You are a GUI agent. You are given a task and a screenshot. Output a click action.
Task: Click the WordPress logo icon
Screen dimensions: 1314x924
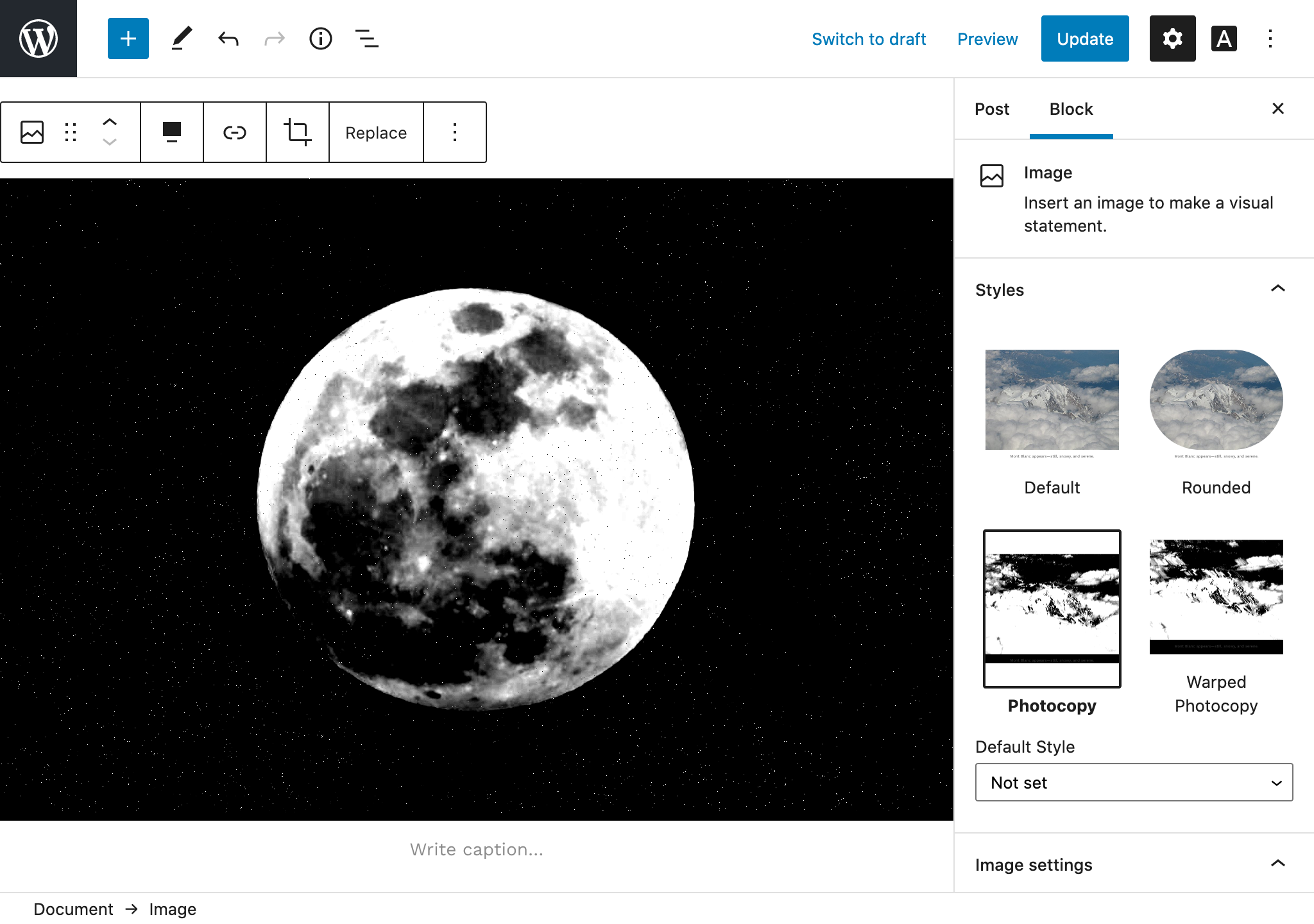click(x=38, y=38)
